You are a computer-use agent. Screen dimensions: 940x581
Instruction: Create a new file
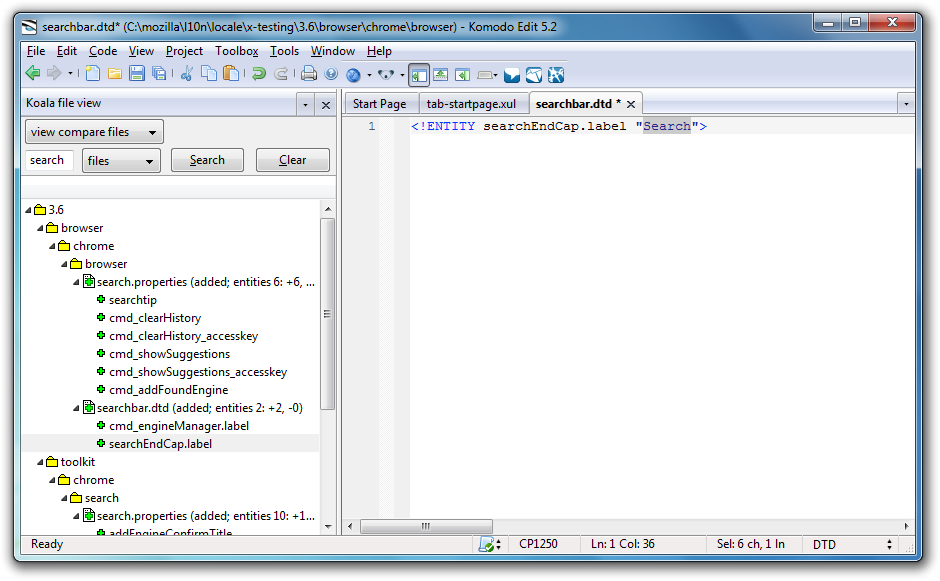tap(92, 74)
